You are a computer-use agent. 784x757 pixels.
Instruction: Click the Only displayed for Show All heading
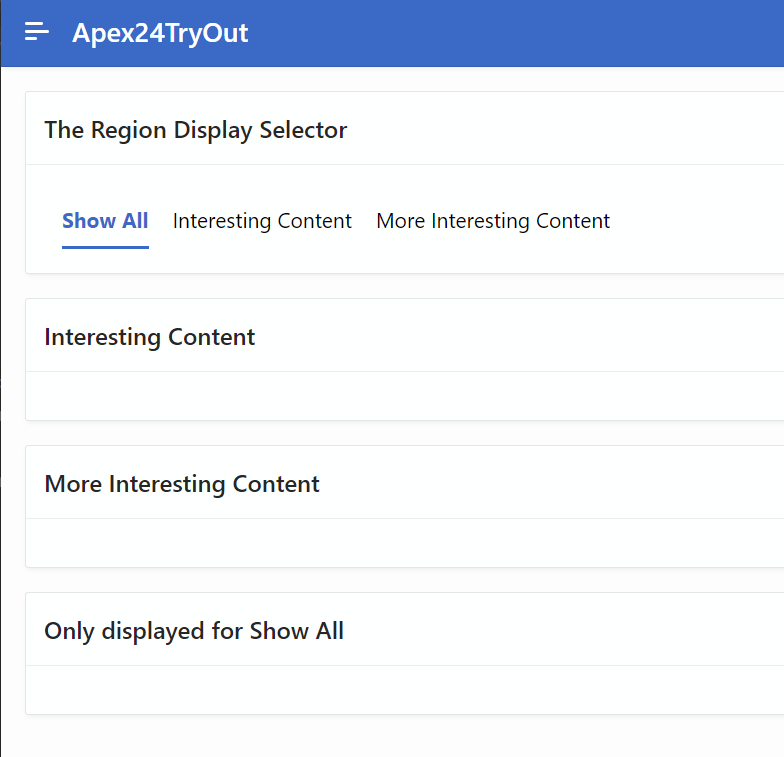pyautogui.click(x=194, y=631)
